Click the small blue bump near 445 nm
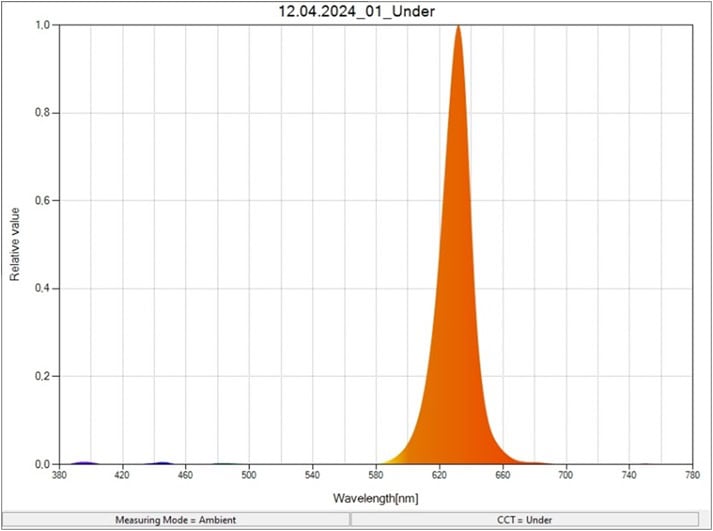This screenshot has height=531, width=713. point(162,462)
